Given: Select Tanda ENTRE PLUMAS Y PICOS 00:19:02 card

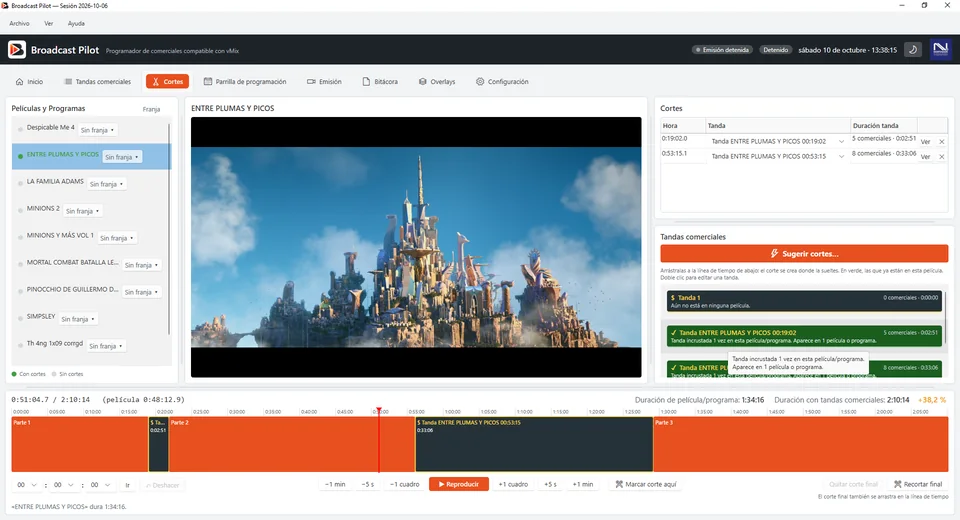Looking at the screenshot, I should tap(804, 336).
